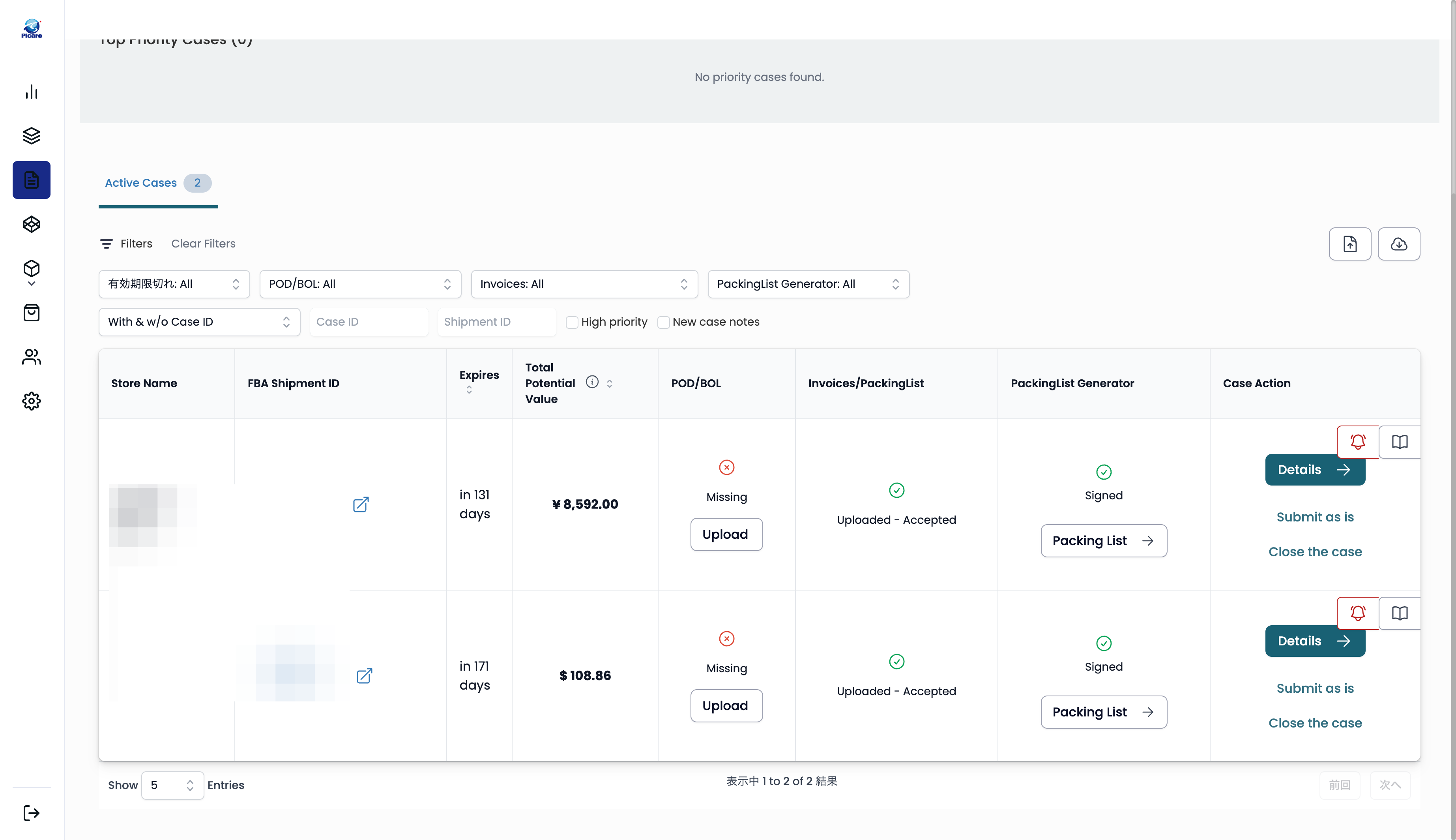Open the bar chart dashboard sidebar icon
This screenshot has height=840, width=1456.
(x=32, y=92)
